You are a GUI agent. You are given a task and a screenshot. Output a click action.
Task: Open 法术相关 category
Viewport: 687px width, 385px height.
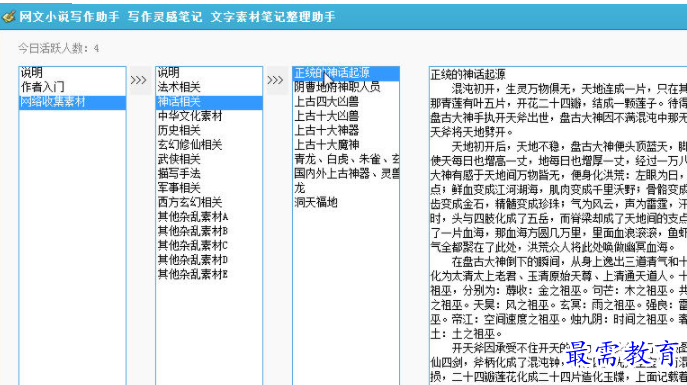209,87
